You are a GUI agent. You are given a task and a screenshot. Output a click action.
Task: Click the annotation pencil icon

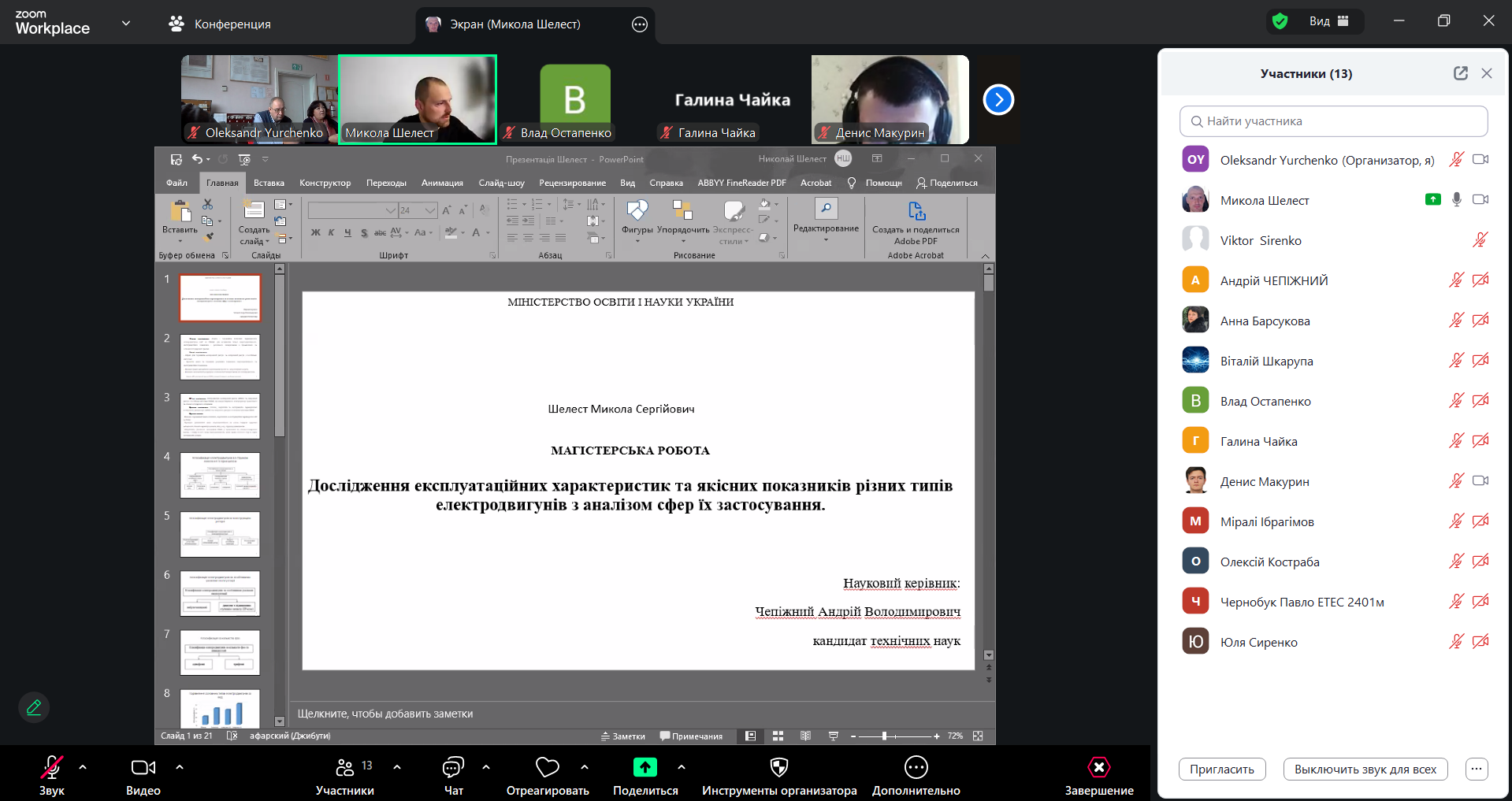(x=34, y=707)
